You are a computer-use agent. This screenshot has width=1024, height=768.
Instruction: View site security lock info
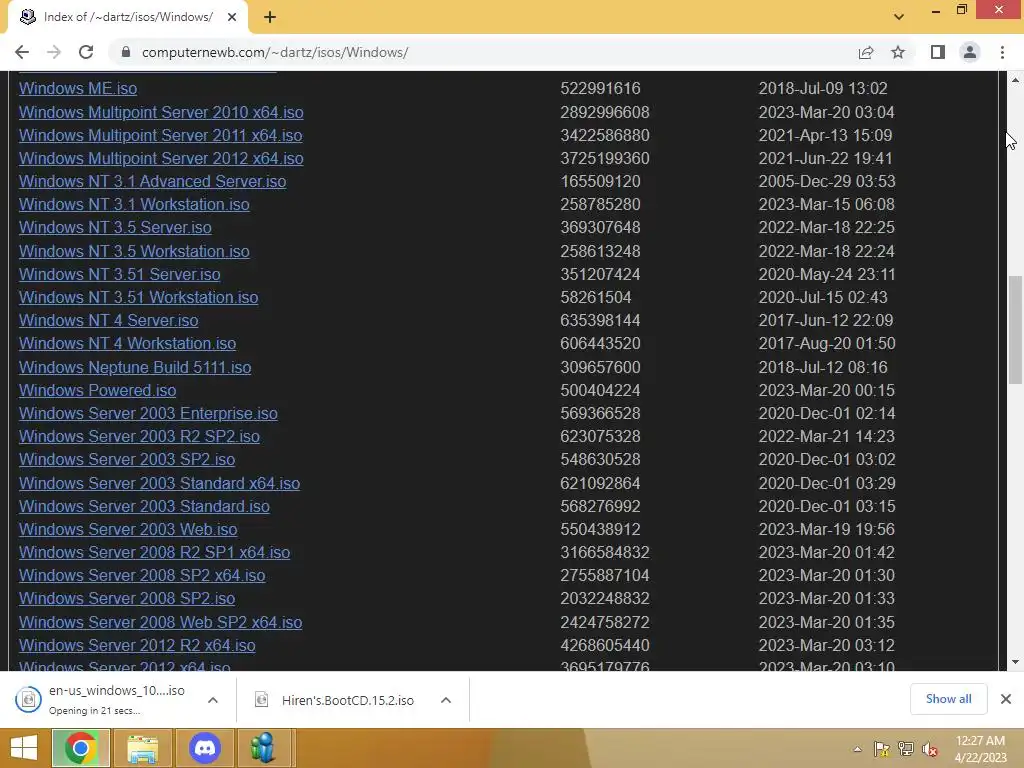click(x=125, y=52)
